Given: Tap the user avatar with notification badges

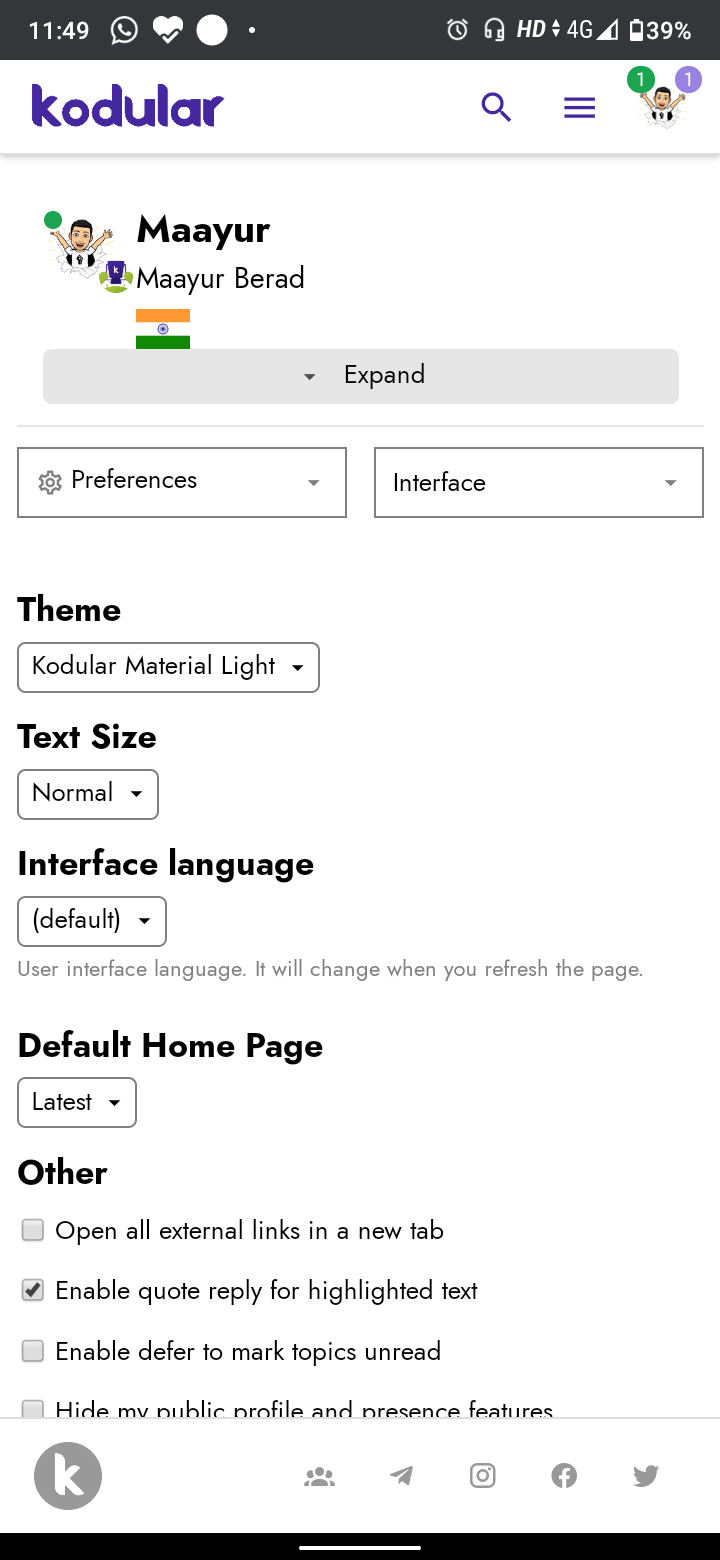Looking at the screenshot, I should [662, 103].
